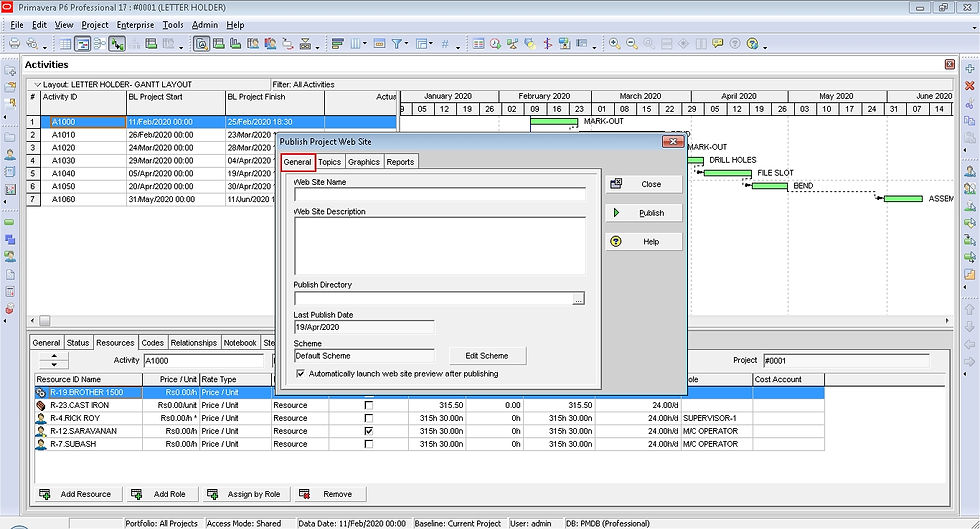Toggle the checkbox in R-23.CAST IRON row
The width and height of the screenshot is (980, 529).
click(369, 405)
